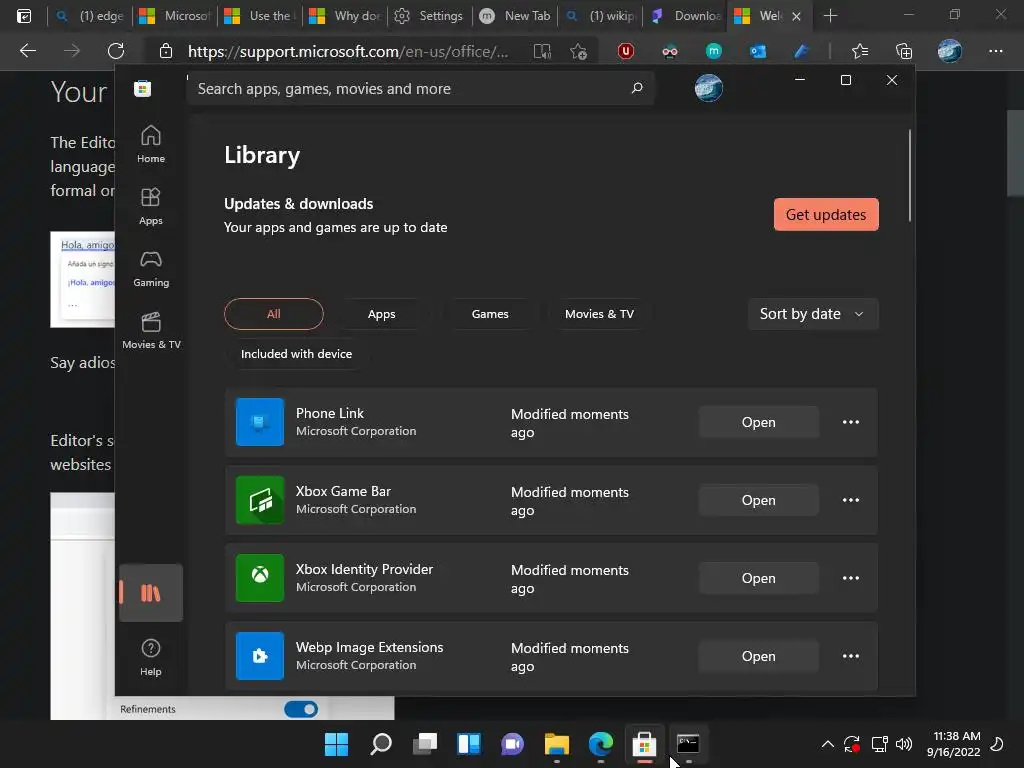
Task: Switch to the Settings browser tab
Action: tap(430, 16)
